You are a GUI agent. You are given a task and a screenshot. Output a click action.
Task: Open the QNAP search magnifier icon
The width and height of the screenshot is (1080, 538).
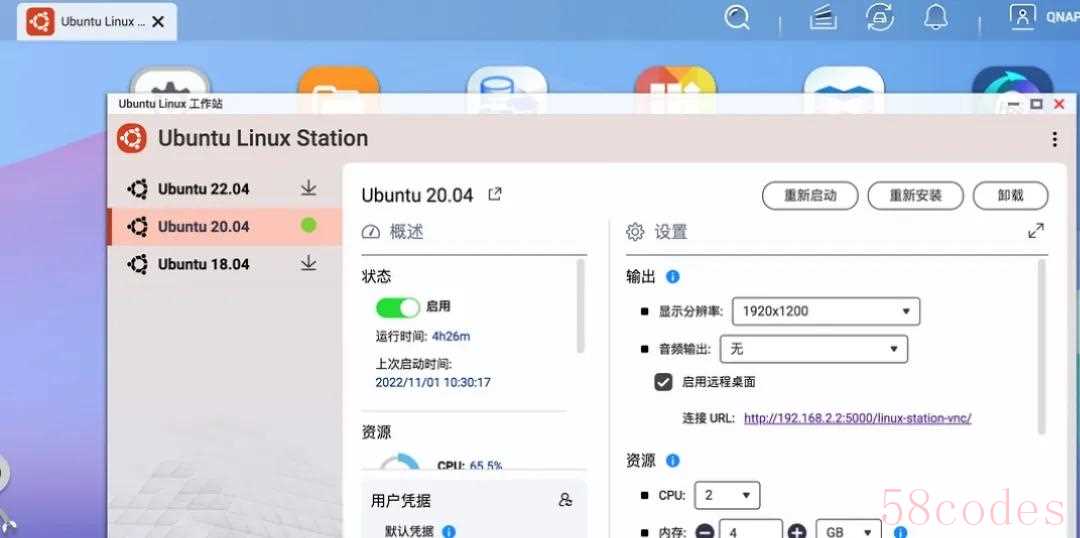point(737,17)
